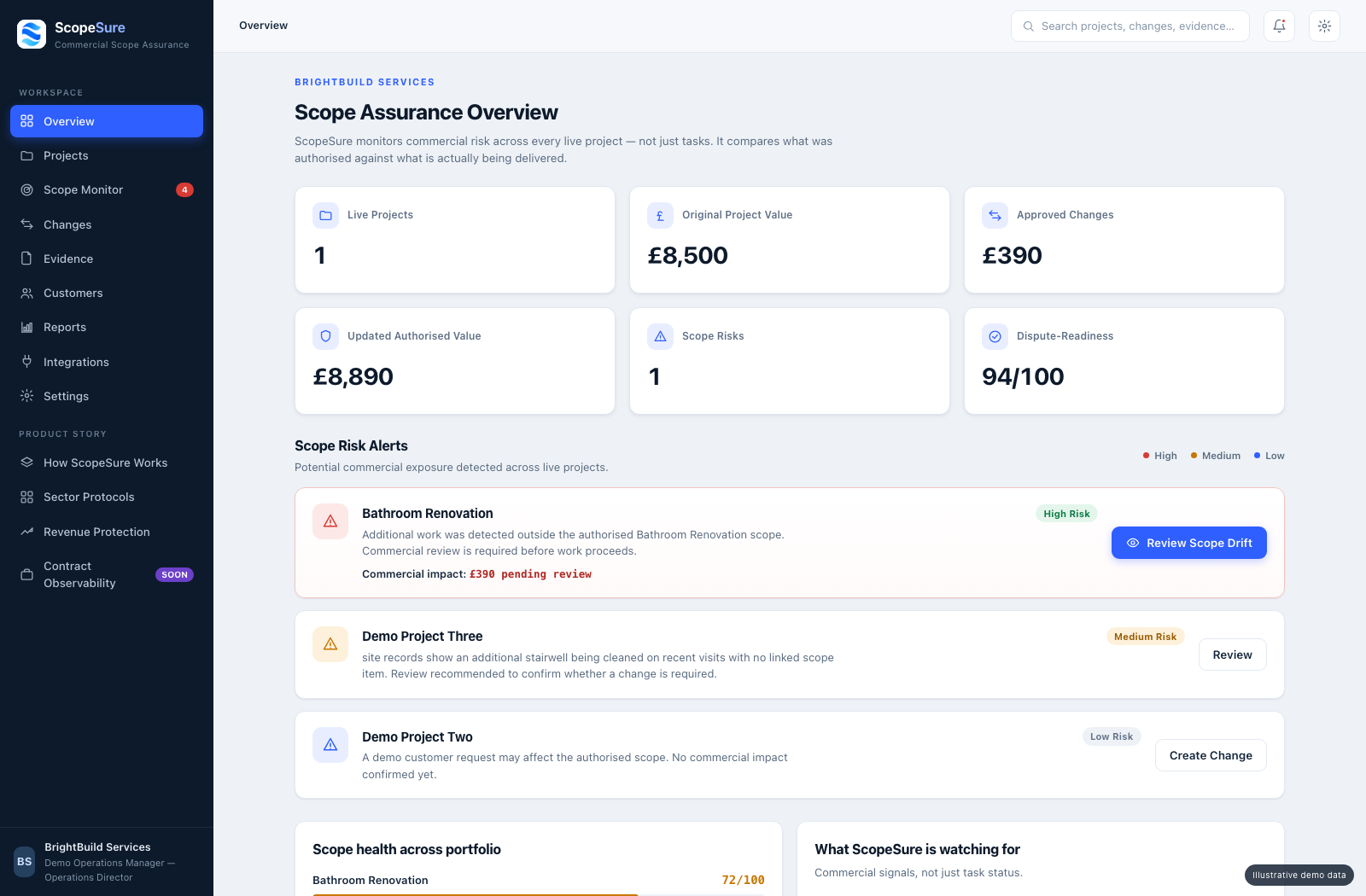1366x896 pixels.
Task: Click Bathroom Renovation red warning icon
Action: pyautogui.click(x=330, y=521)
